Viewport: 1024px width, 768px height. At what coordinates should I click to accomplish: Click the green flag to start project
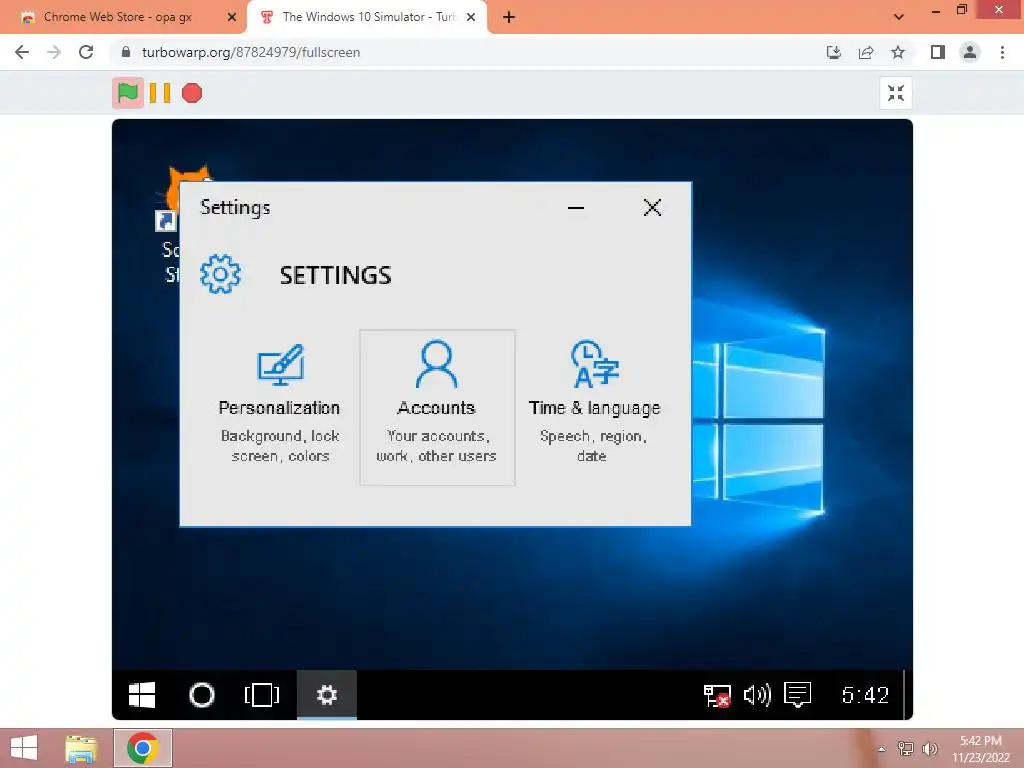pos(128,93)
